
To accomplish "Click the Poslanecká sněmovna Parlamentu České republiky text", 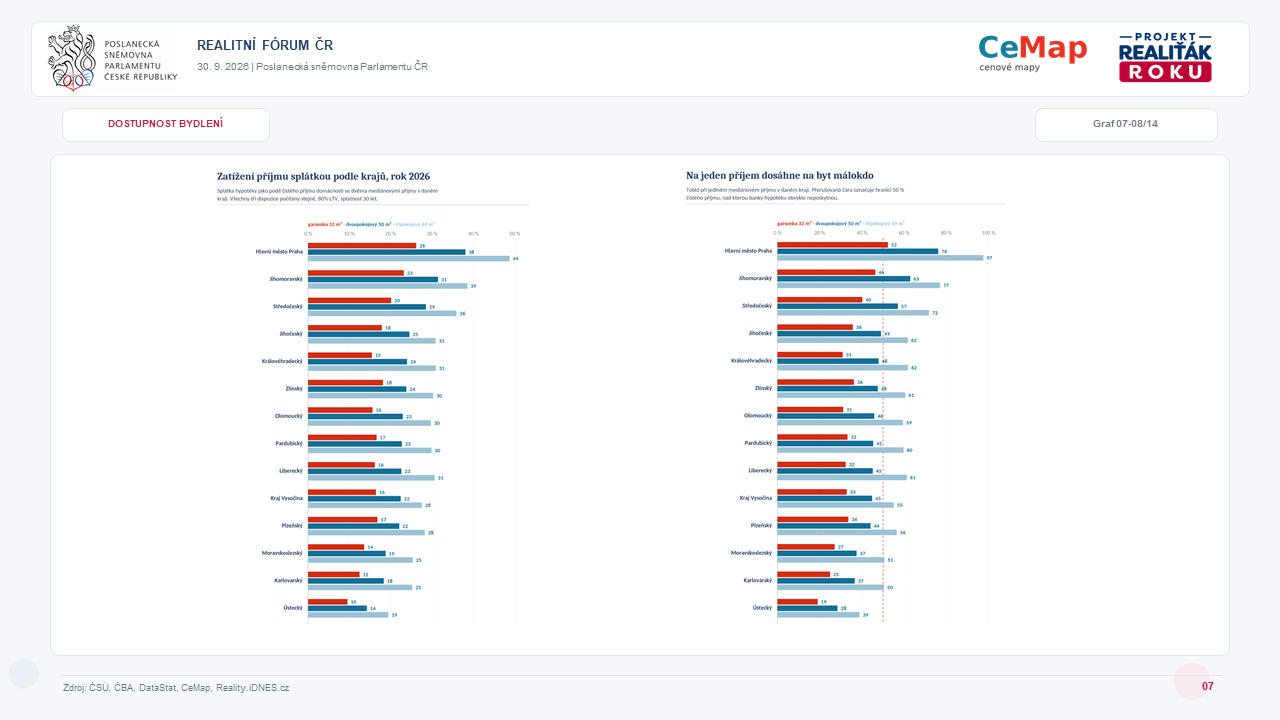I will [x=141, y=60].
